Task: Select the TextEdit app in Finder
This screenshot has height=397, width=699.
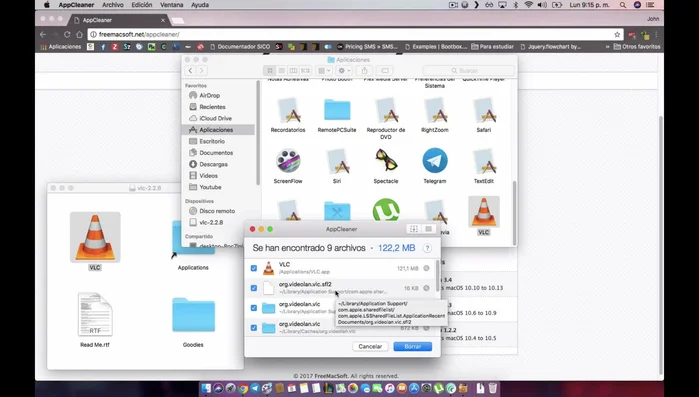Action: point(484,161)
